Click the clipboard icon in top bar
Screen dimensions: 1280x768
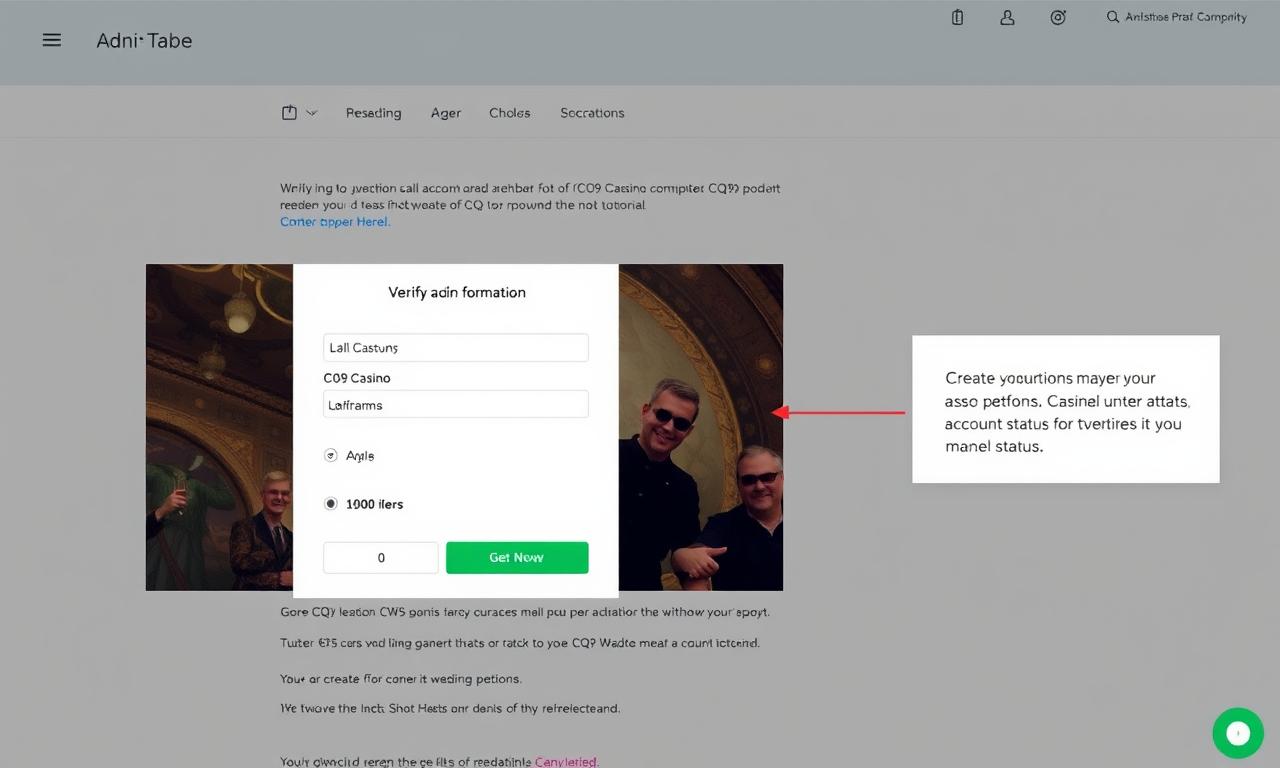tap(957, 17)
